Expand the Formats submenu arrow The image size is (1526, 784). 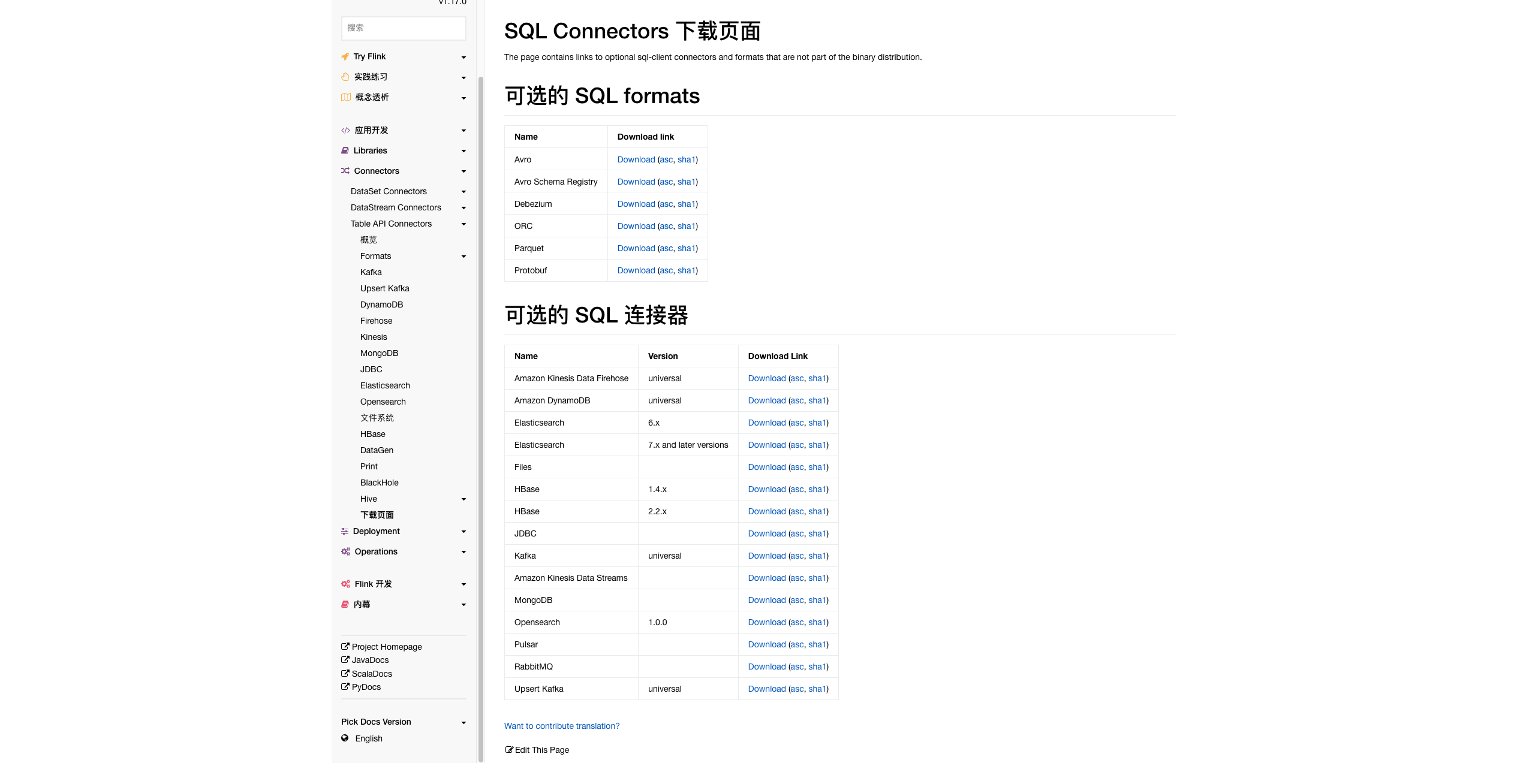point(463,257)
